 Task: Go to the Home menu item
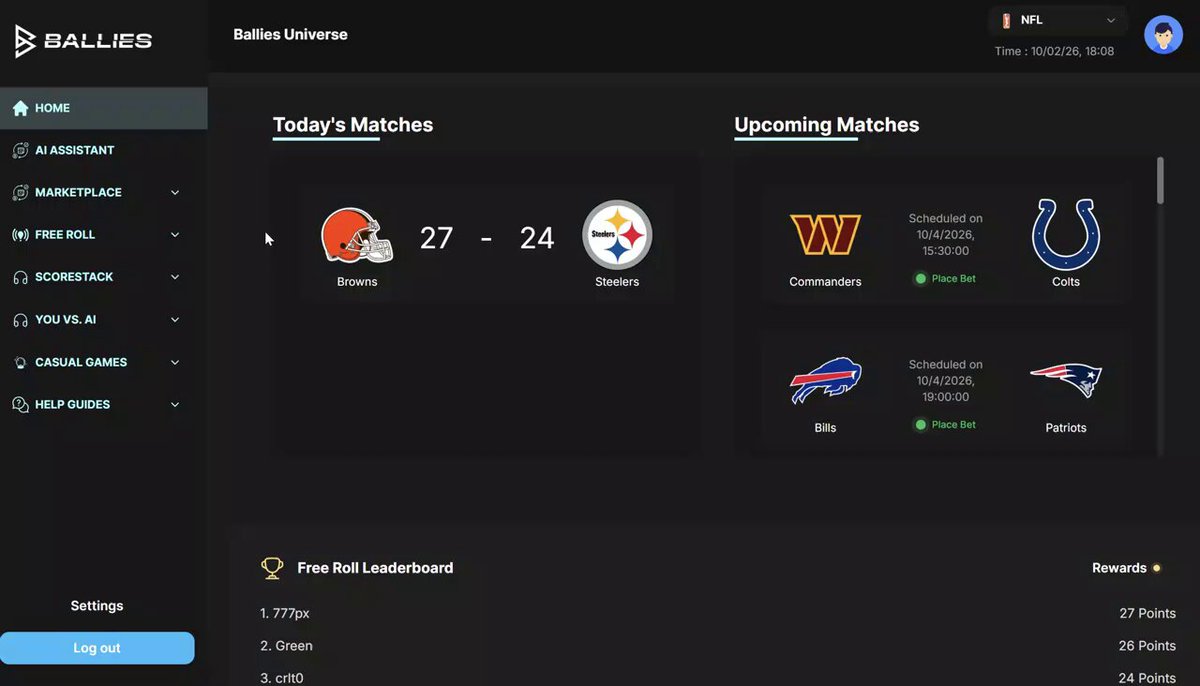(x=104, y=108)
